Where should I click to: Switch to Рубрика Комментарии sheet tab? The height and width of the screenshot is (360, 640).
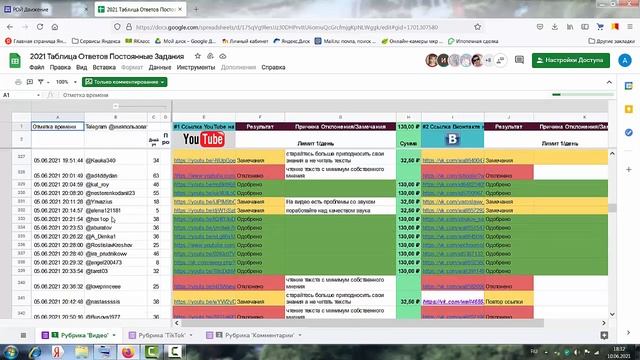point(259,335)
